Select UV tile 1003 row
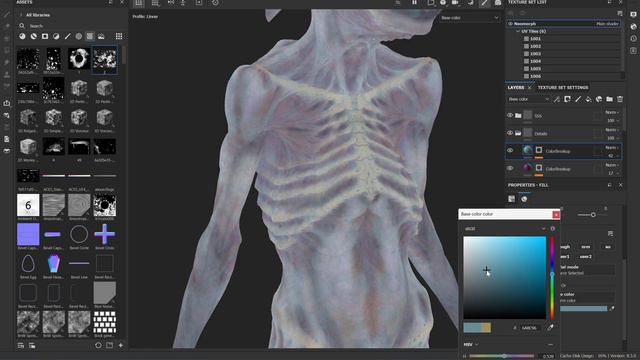Image resolution: width=640 pixels, height=360 pixels. click(571, 53)
